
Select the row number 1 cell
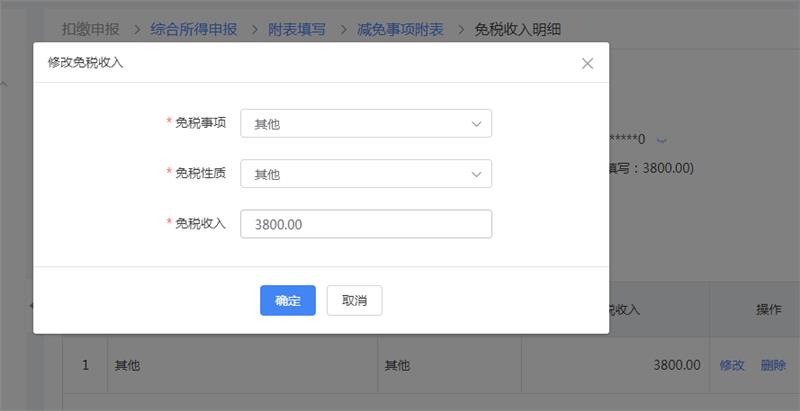pos(85,365)
